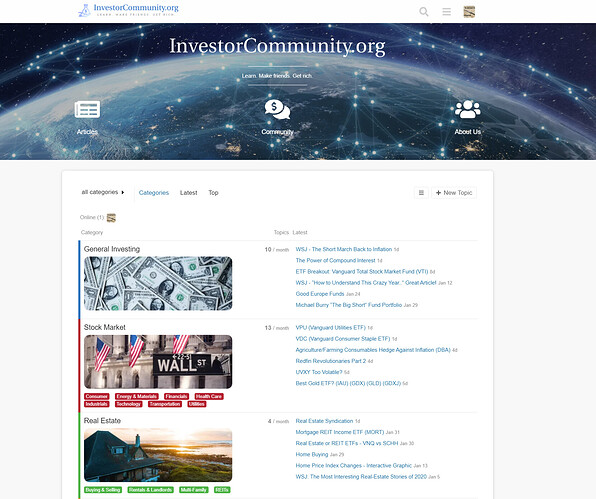Expand the all categories dropdown
This screenshot has width=596, height=499.
click(x=103, y=192)
